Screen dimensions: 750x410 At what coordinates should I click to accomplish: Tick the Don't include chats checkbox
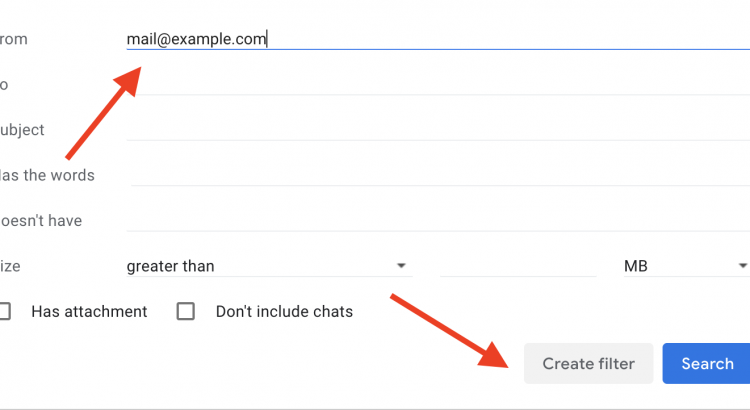click(185, 312)
